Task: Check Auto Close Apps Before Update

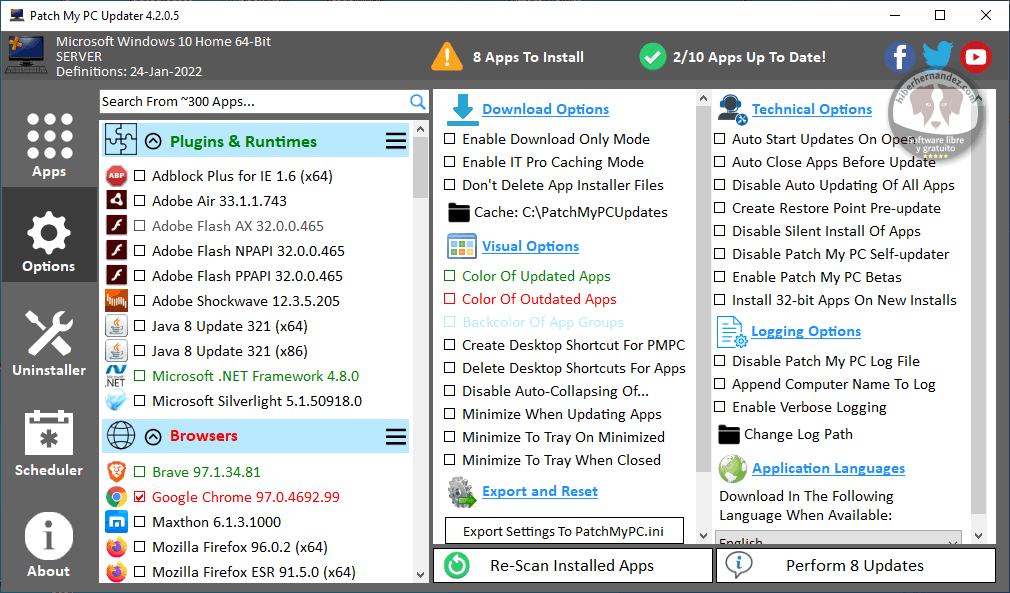Action: 719,162
